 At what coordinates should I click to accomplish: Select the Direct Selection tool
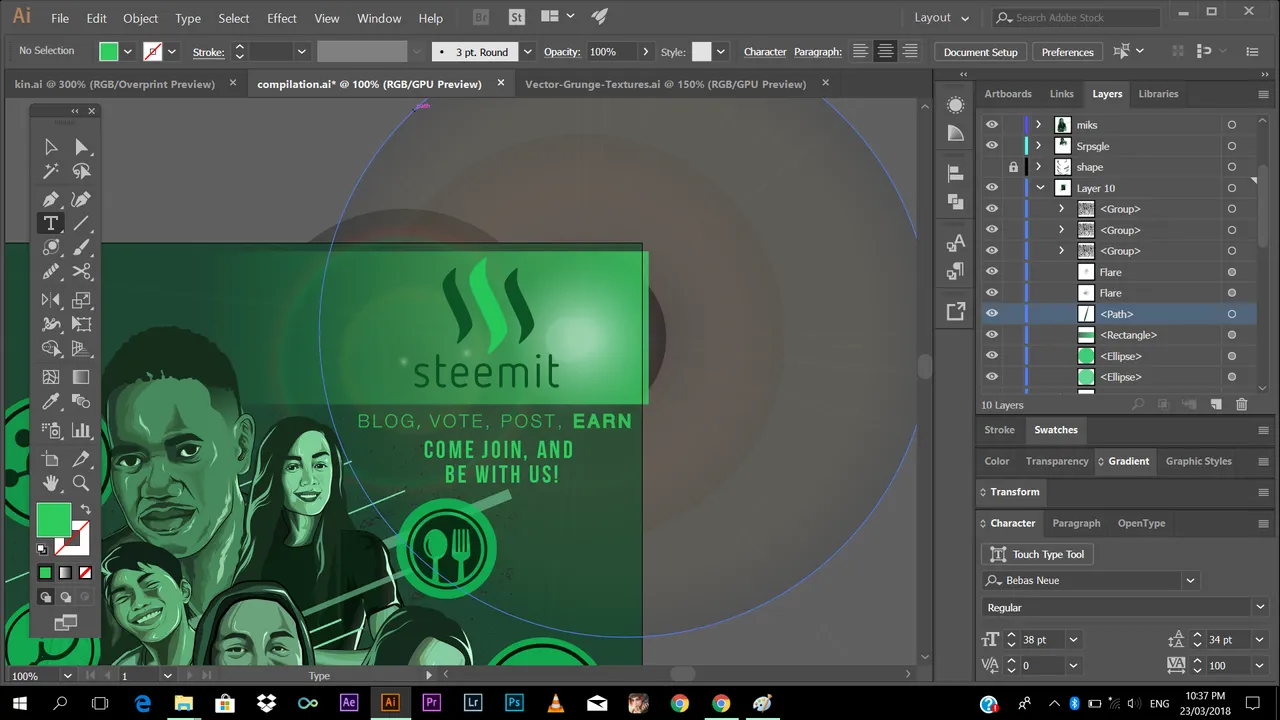[x=81, y=147]
